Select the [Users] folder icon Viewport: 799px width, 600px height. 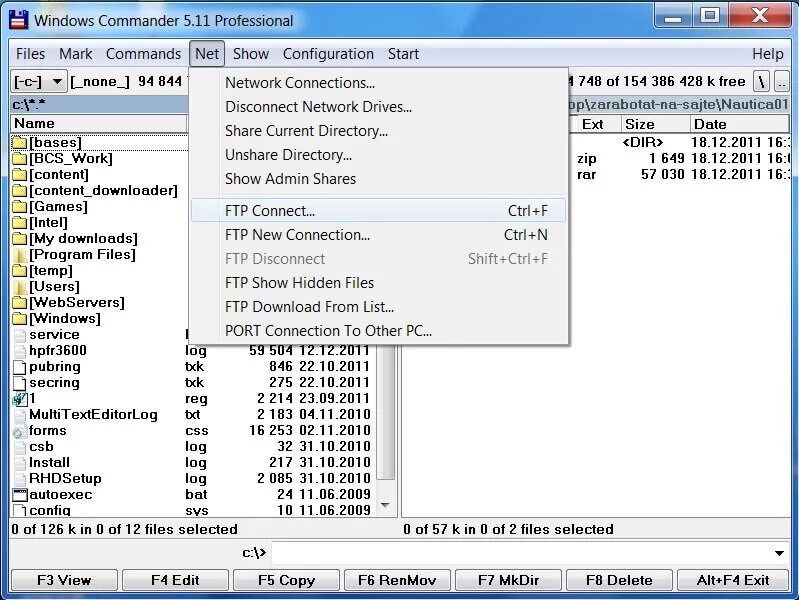tap(20, 286)
